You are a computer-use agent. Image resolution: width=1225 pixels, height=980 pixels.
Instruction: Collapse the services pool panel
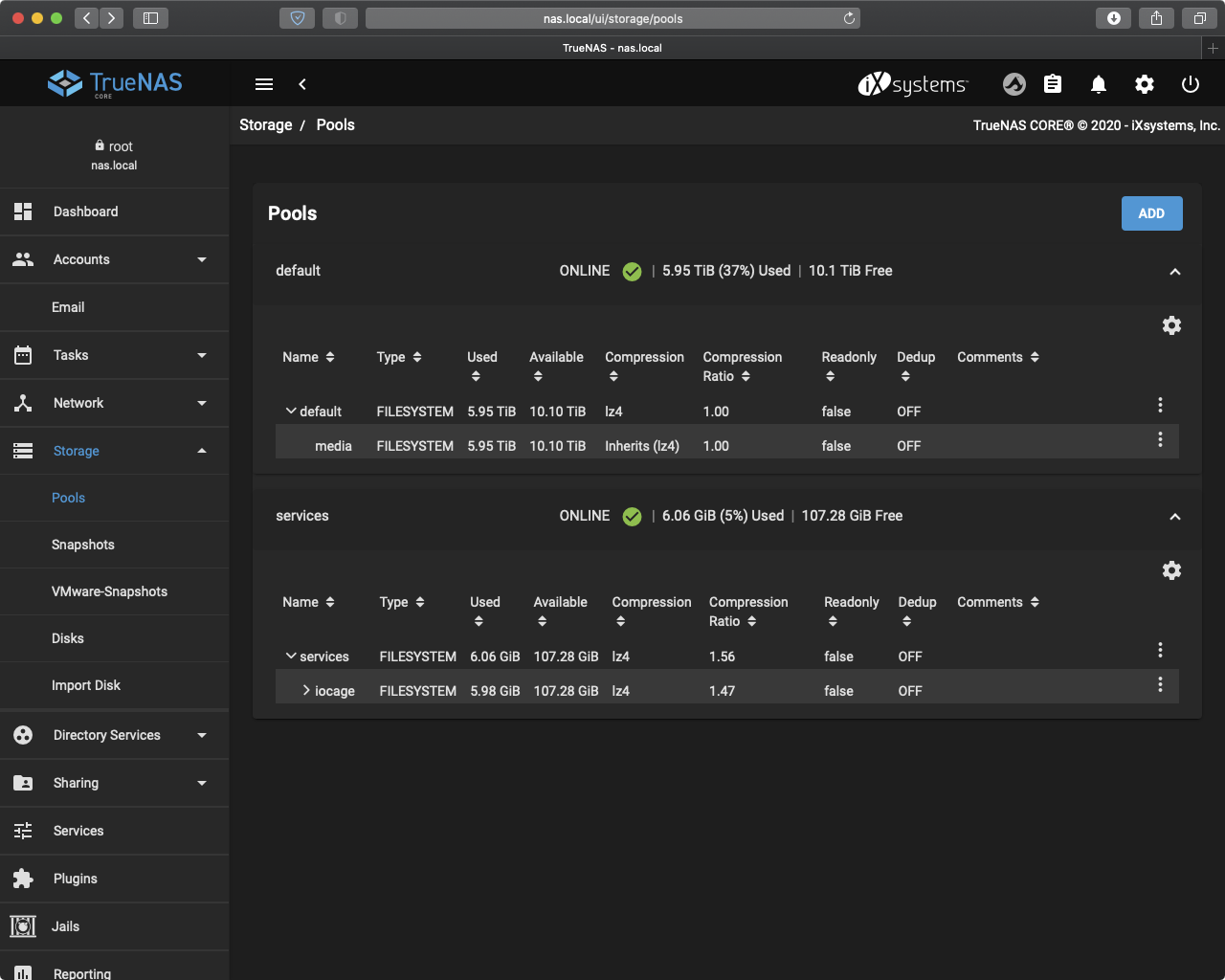[1175, 517]
